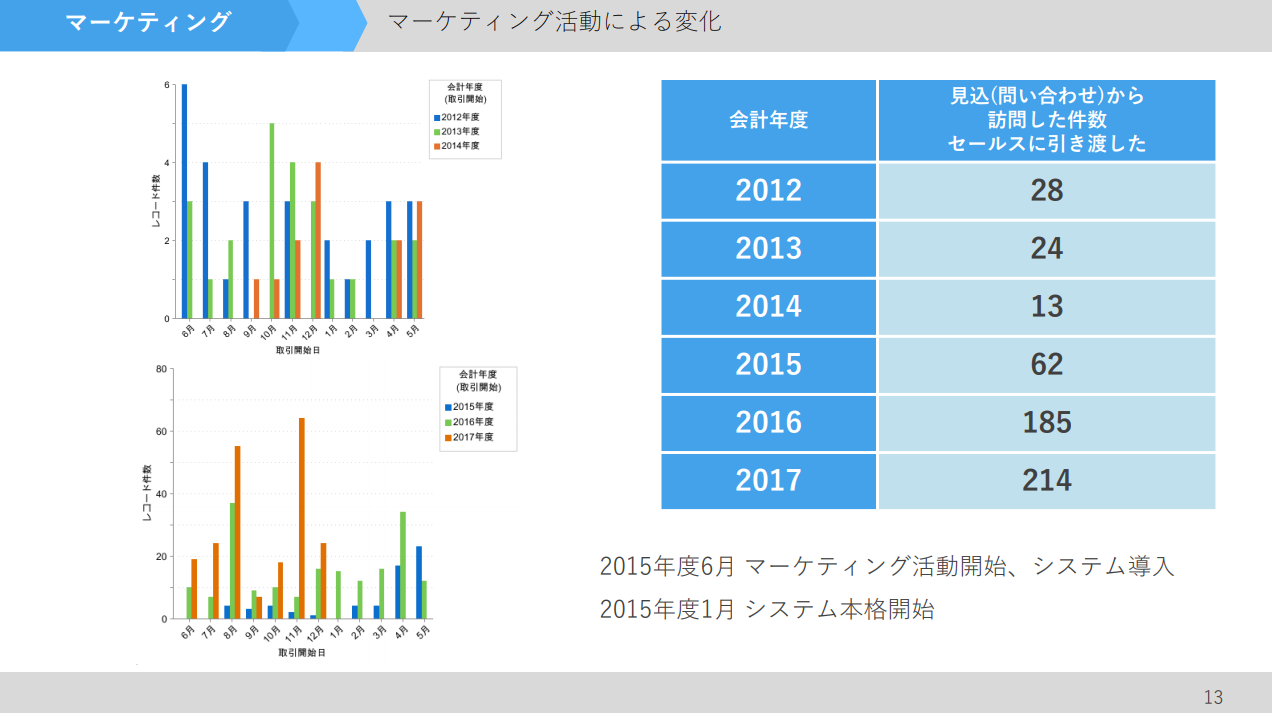This screenshot has width=1272, height=713.
Task: Click the green 2016年度 legend swatch
Action: (x=448, y=422)
